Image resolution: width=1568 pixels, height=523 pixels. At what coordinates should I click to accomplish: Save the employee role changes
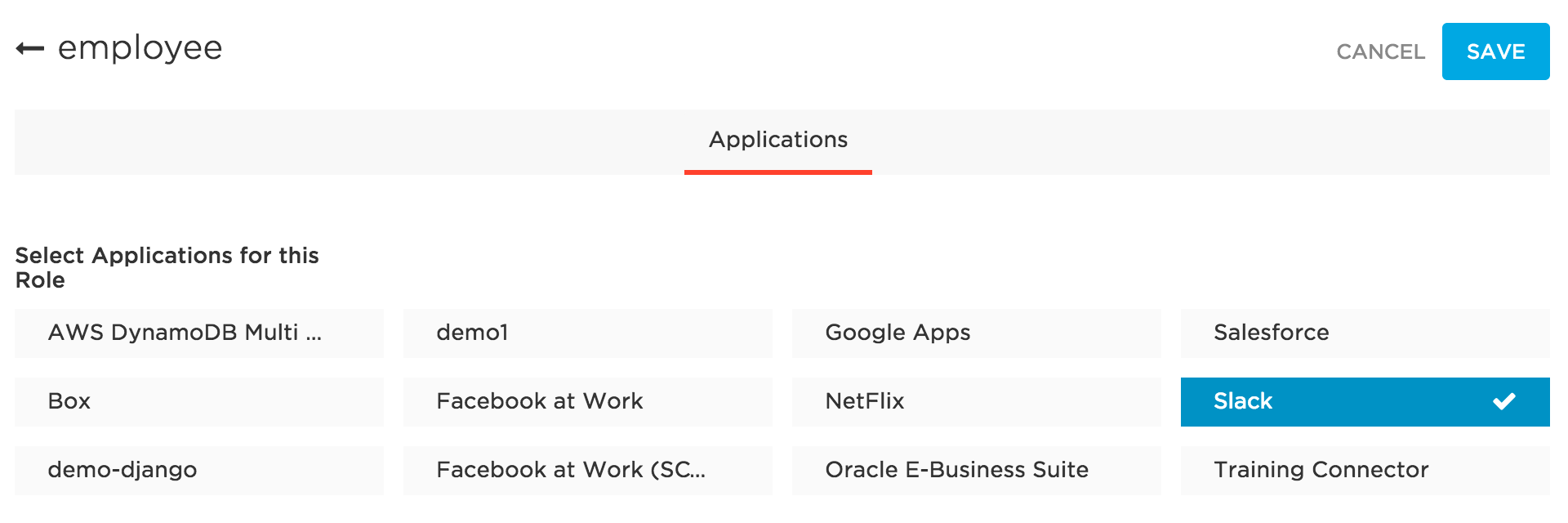point(1495,51)
